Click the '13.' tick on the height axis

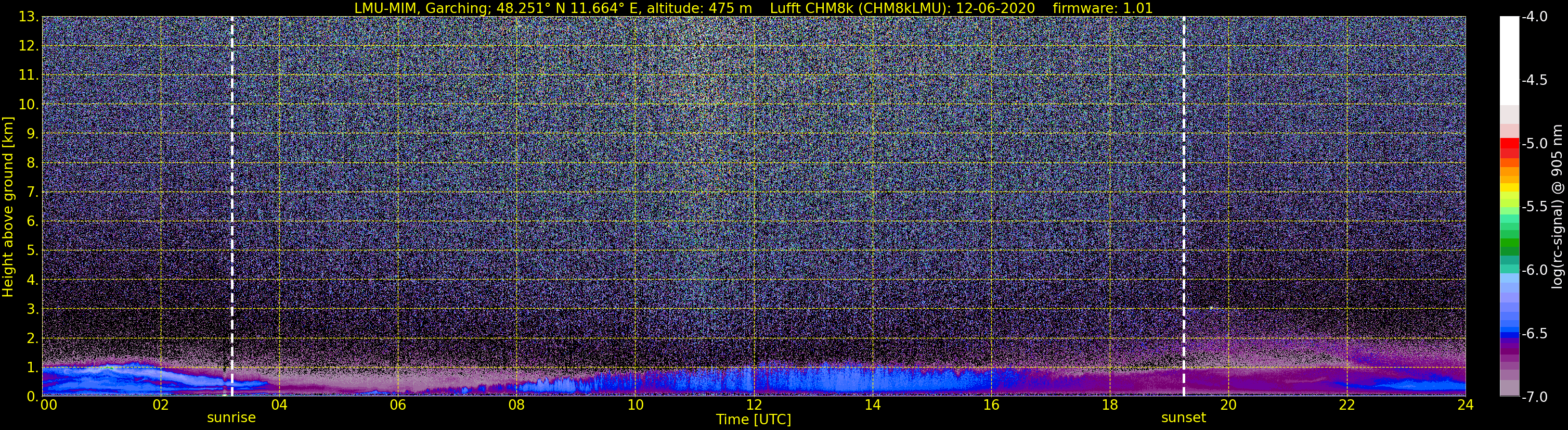28,17
